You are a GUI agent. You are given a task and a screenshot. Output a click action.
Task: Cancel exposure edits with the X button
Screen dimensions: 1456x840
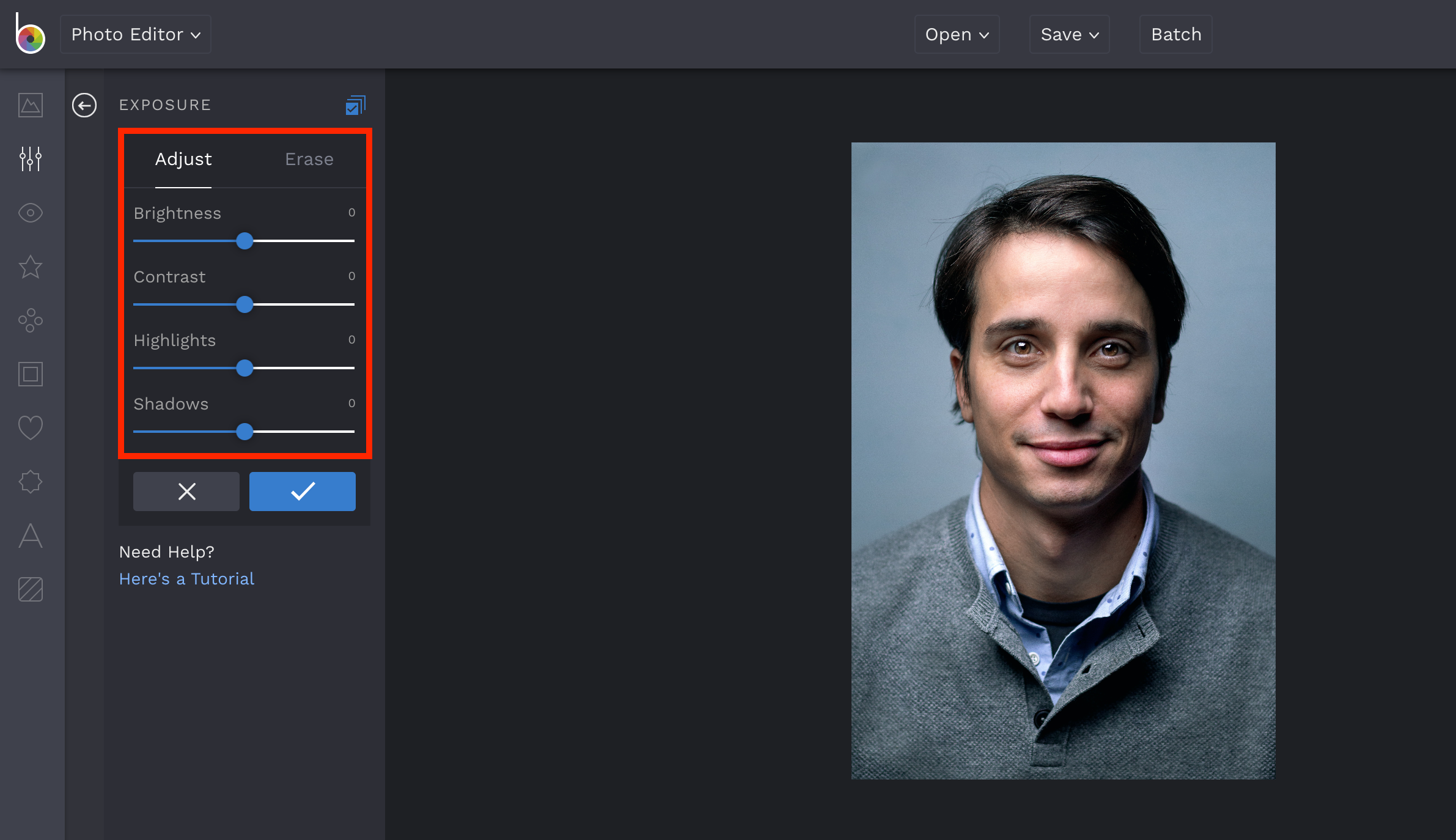(186, 491)
